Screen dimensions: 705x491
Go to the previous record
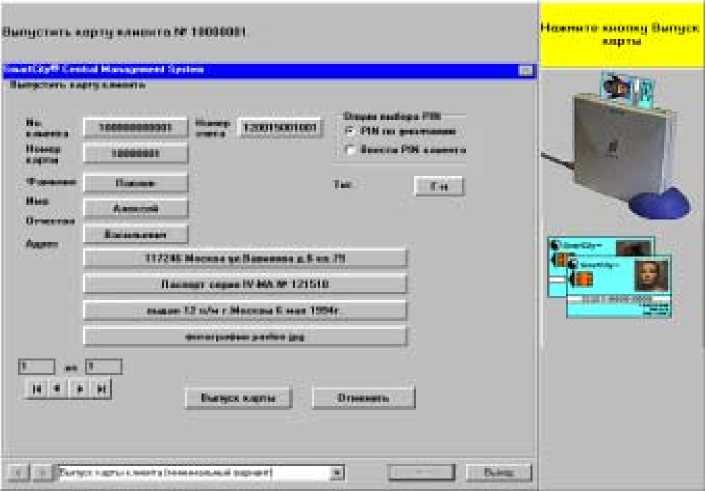58,388
